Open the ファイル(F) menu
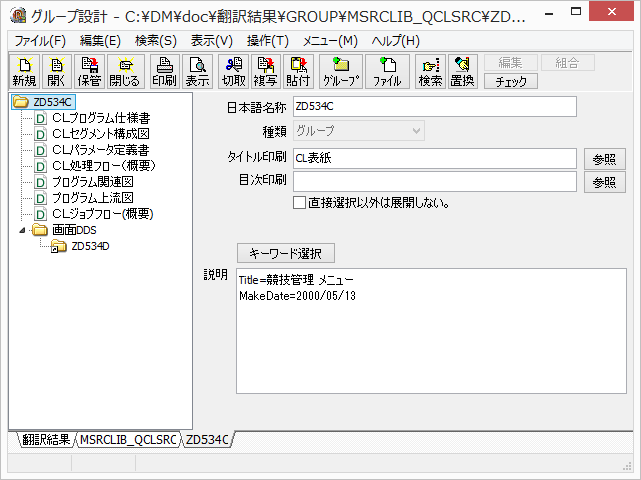This screenshot has height=480, width=641. (x=40, y=41)
